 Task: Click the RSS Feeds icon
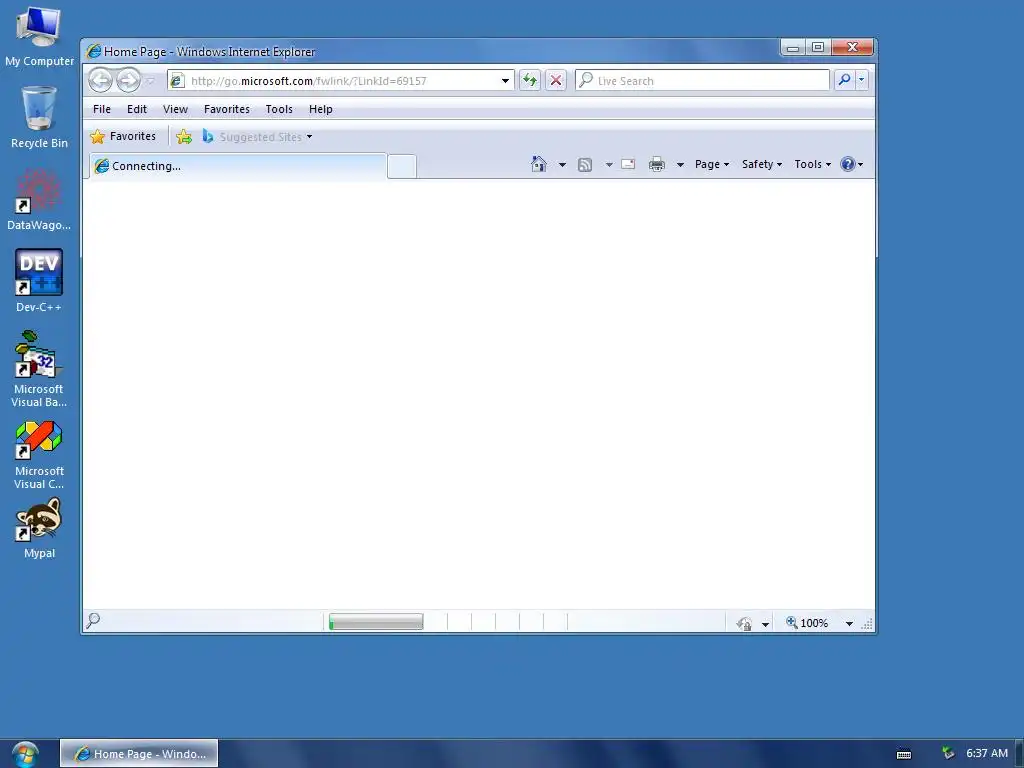585,165
